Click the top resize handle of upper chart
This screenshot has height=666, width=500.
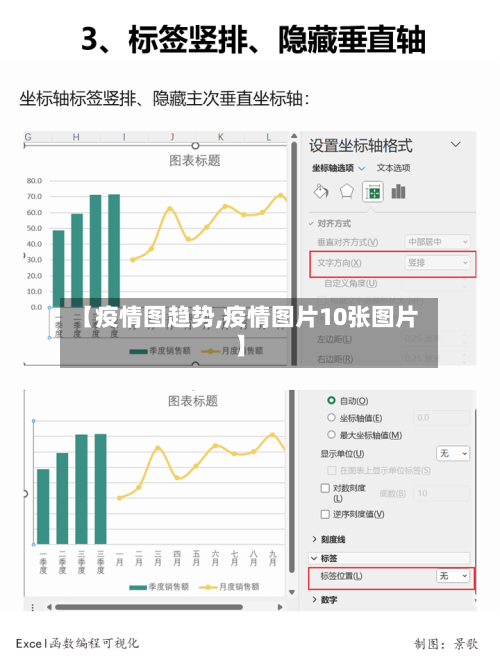pos(195,146)
